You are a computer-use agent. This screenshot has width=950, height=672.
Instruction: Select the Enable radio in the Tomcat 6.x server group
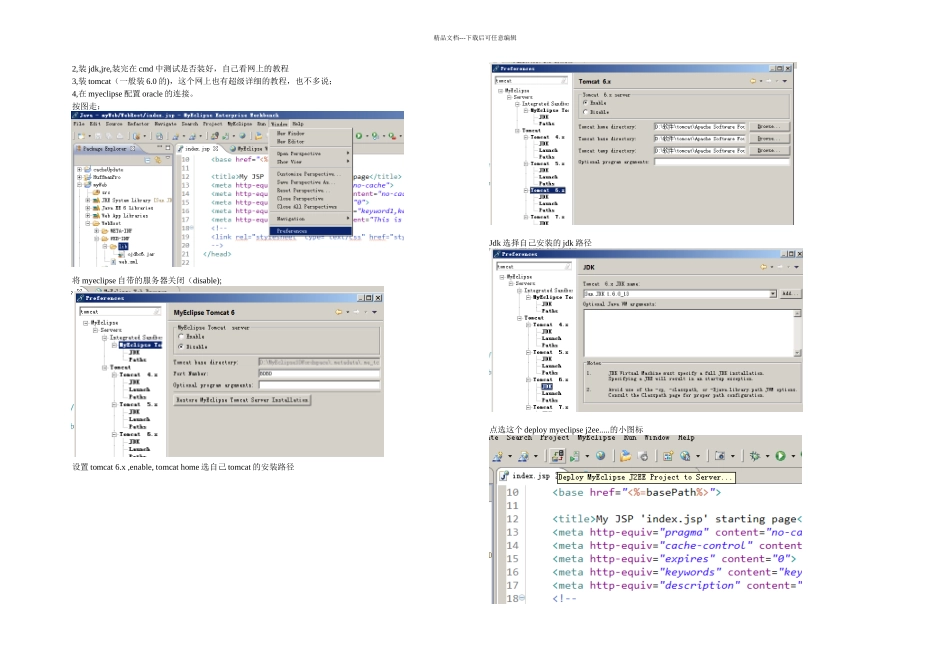pos(585,103)
